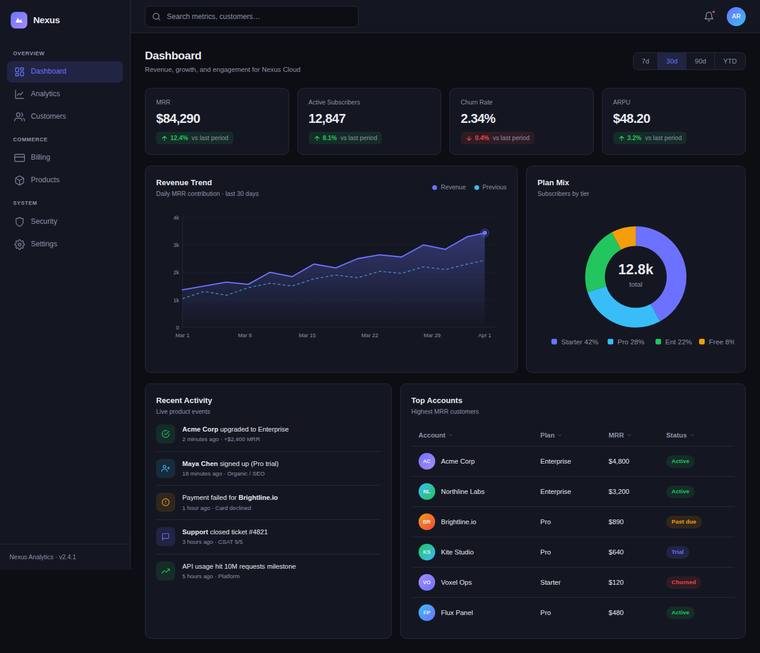Open Settings from the sidebar
This screenshot has height=653, width=760.
pos(65,244)
